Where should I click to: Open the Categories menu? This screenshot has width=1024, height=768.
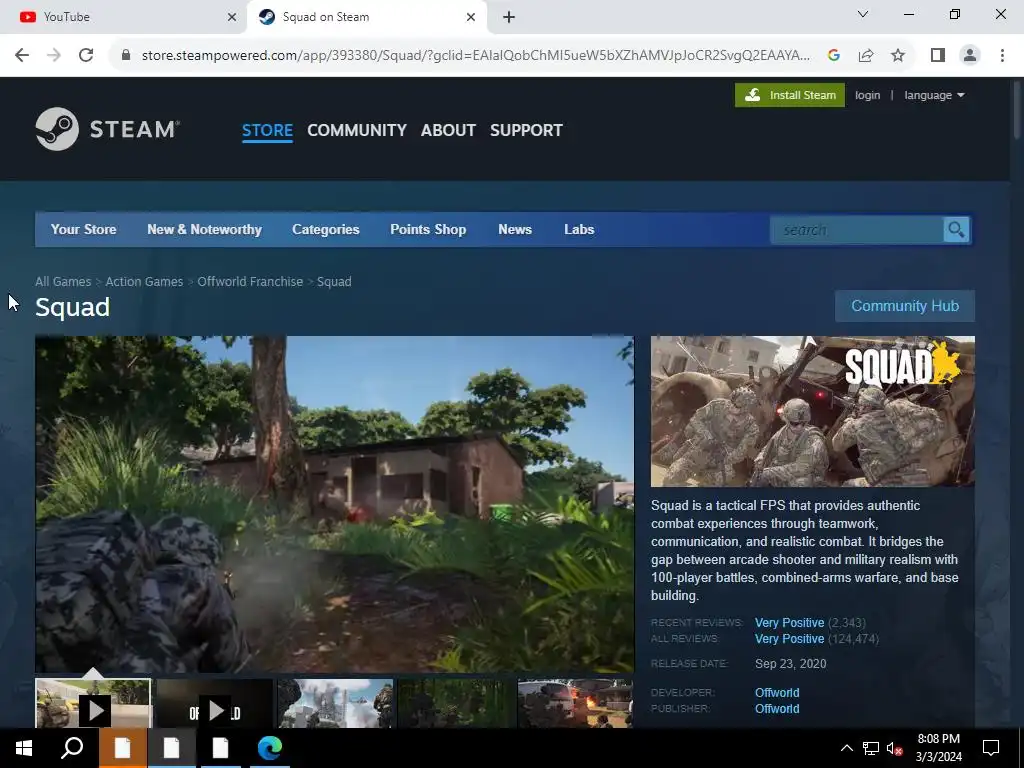[x=326, y=229]
